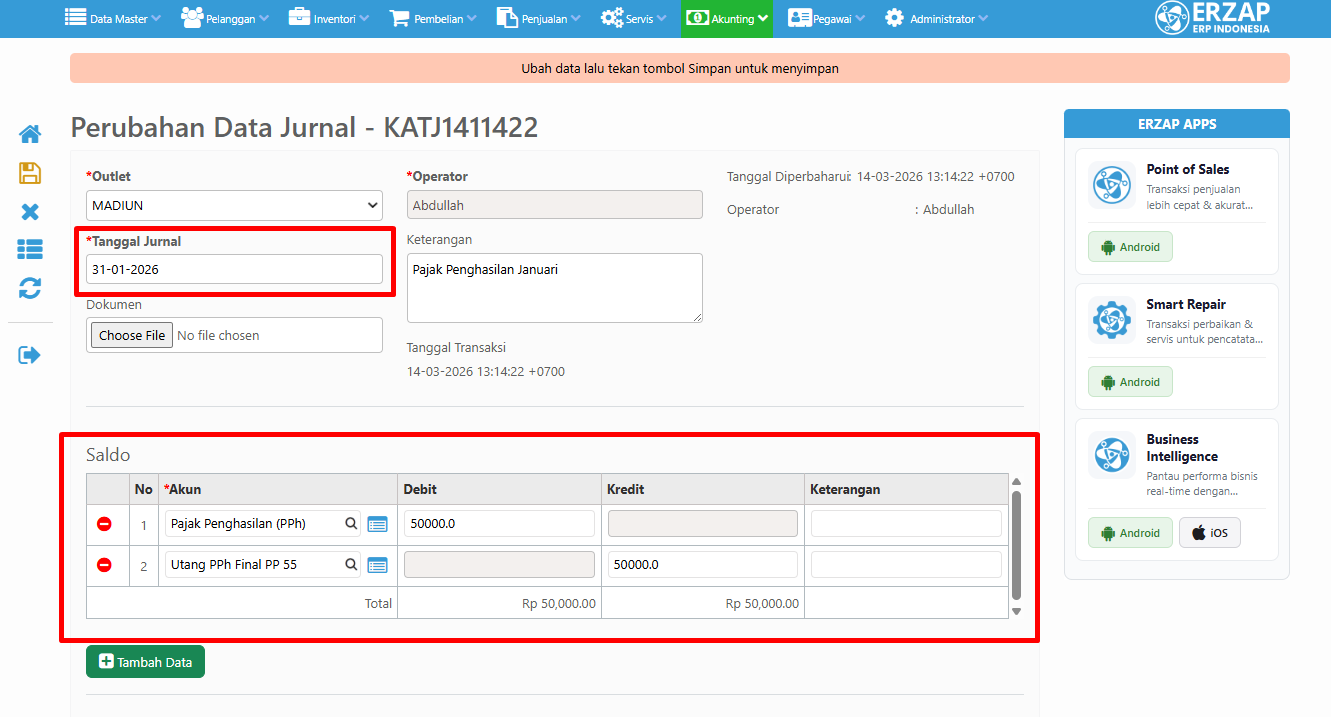Click the save floppy disk icon
The image size is (1331, 717).
tap(30, 173)
